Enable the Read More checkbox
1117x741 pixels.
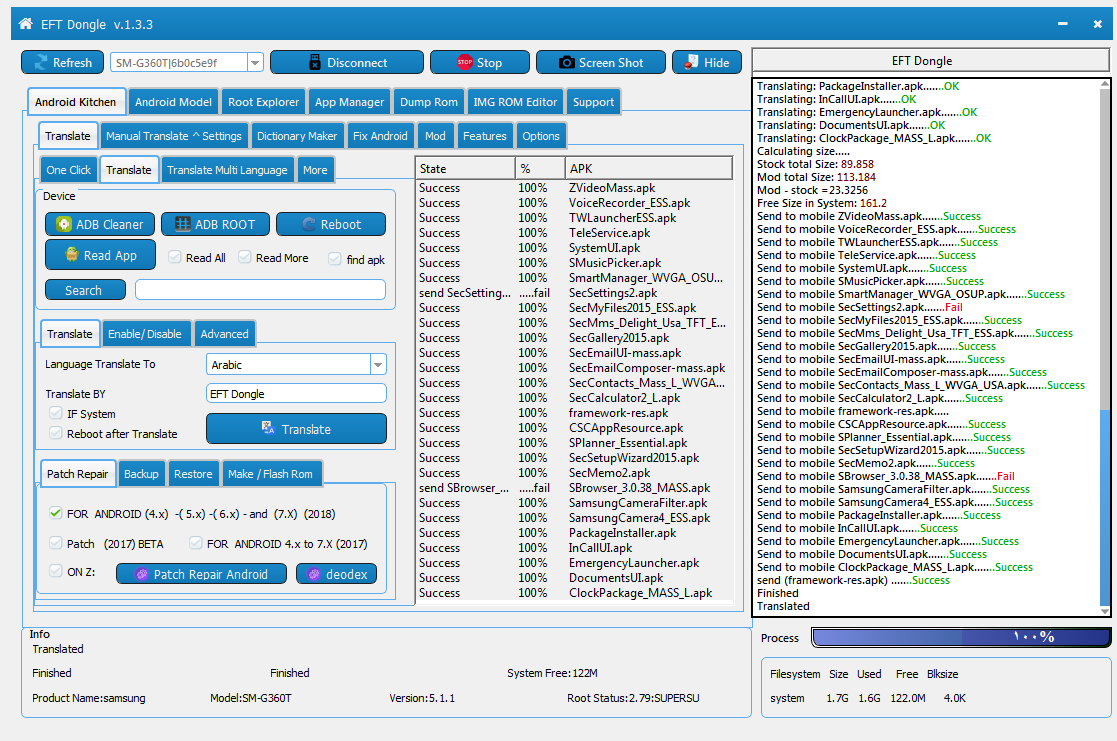click(244, 257)
